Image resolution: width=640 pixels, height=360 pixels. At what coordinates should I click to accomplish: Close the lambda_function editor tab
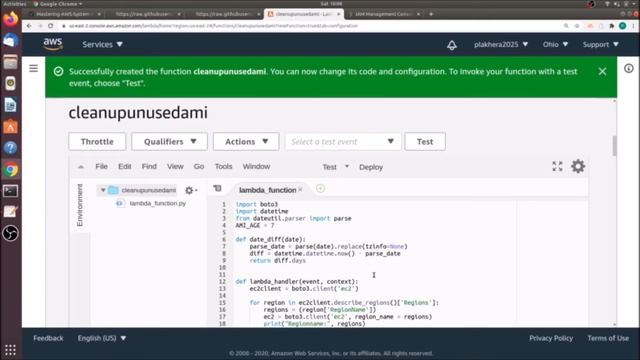[300, 189]
